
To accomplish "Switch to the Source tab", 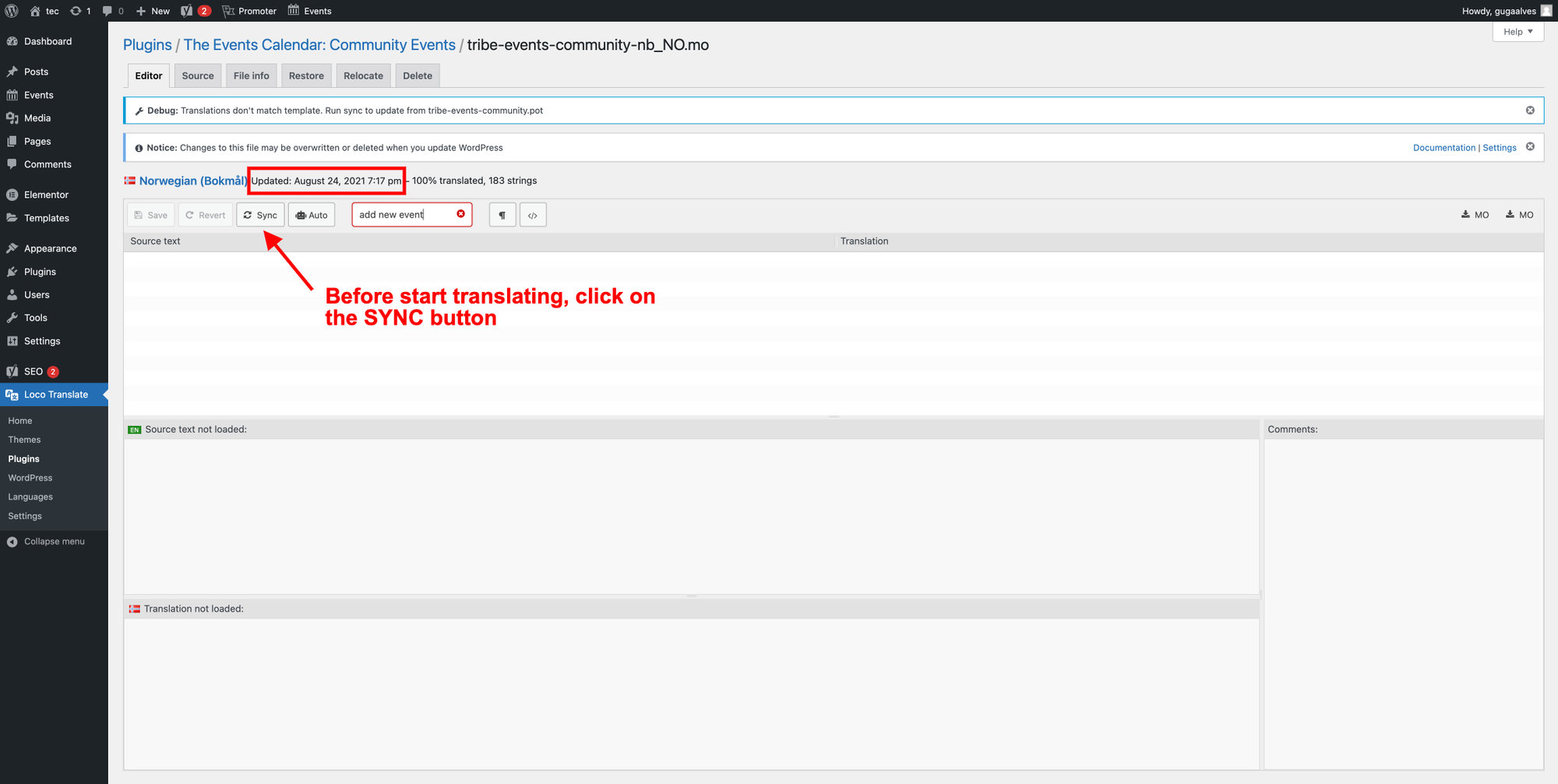I will pos(198,76).
